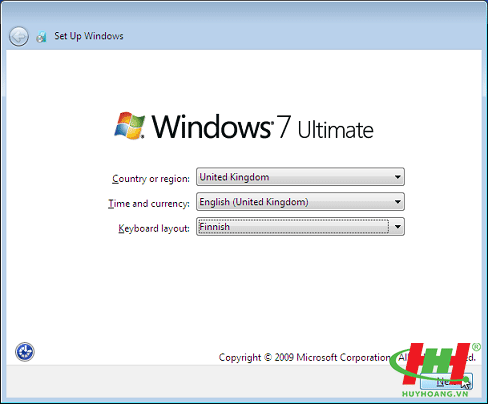Select the United Kingdom country field
Image resolution: width=488 pixels, height=404 pixels.
pyautogui.click(x=300, y=177)
